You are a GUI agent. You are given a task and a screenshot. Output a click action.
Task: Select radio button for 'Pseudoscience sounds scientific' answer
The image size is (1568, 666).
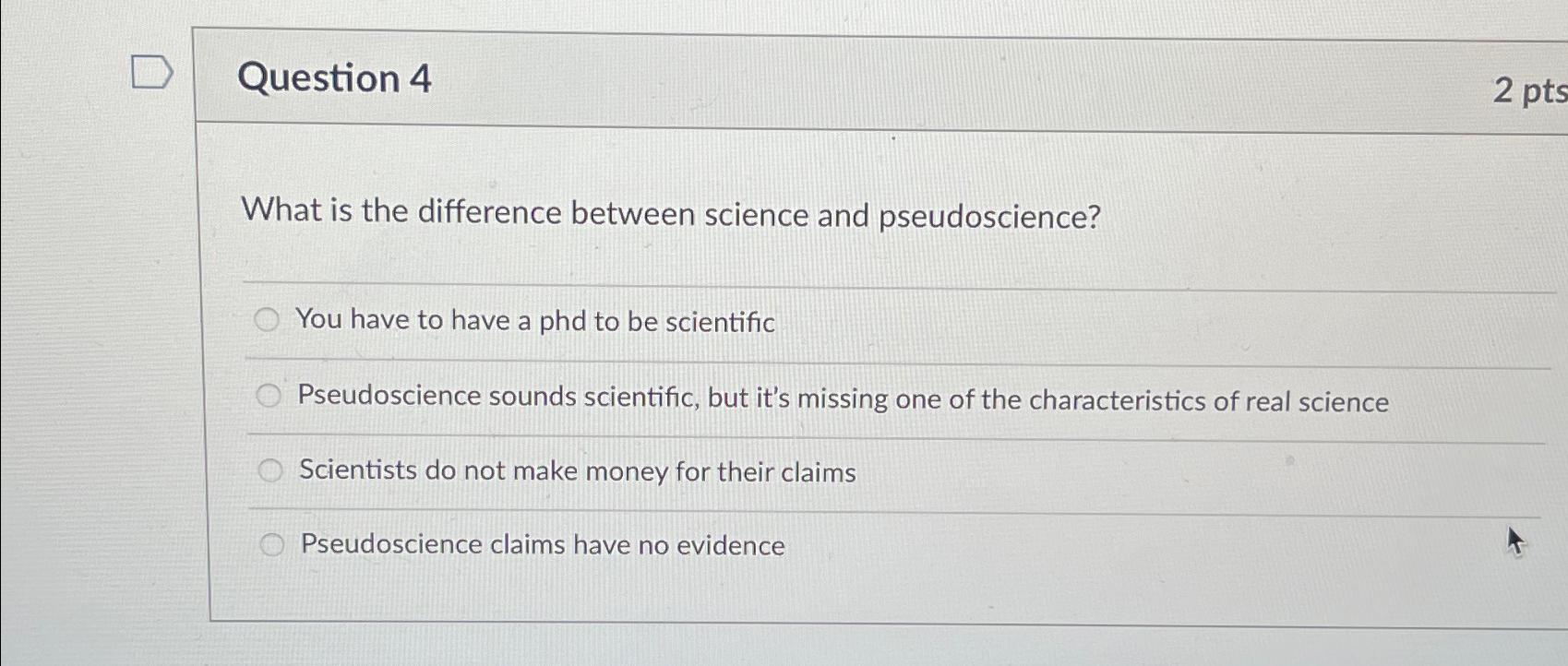point(269,397)
